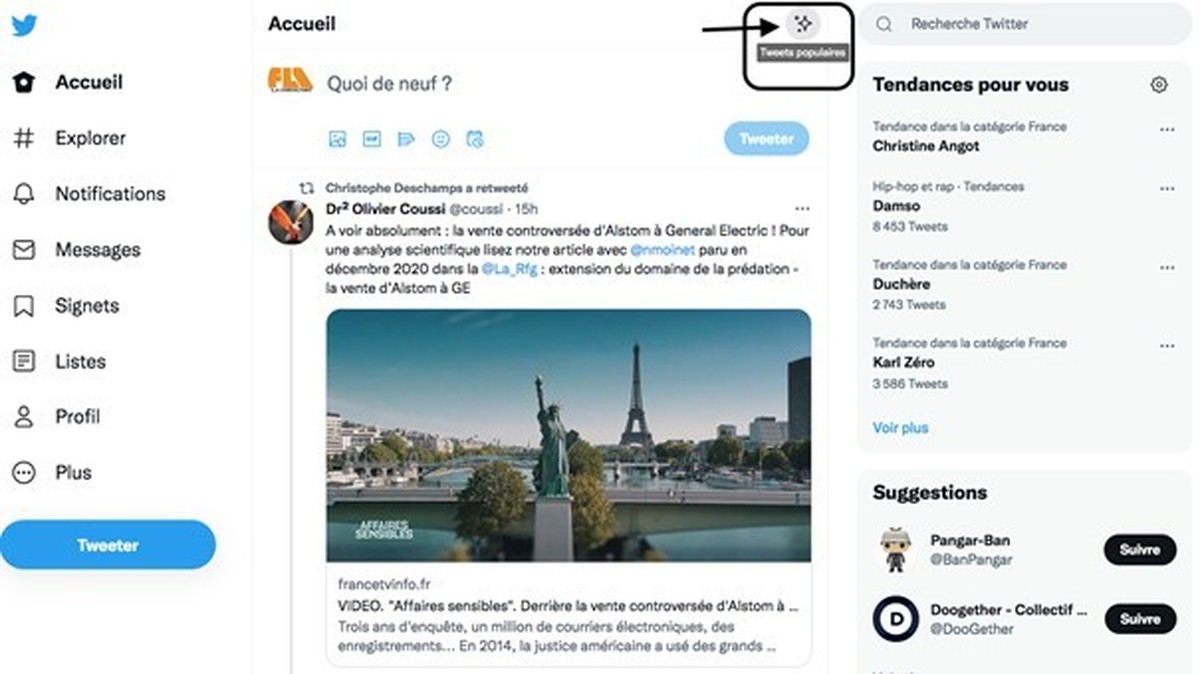Image resolution: width=1200 pixels, height=674 pixels.
Task: Schedule the tweet with the calendar icon
Action: click(475, 139)
